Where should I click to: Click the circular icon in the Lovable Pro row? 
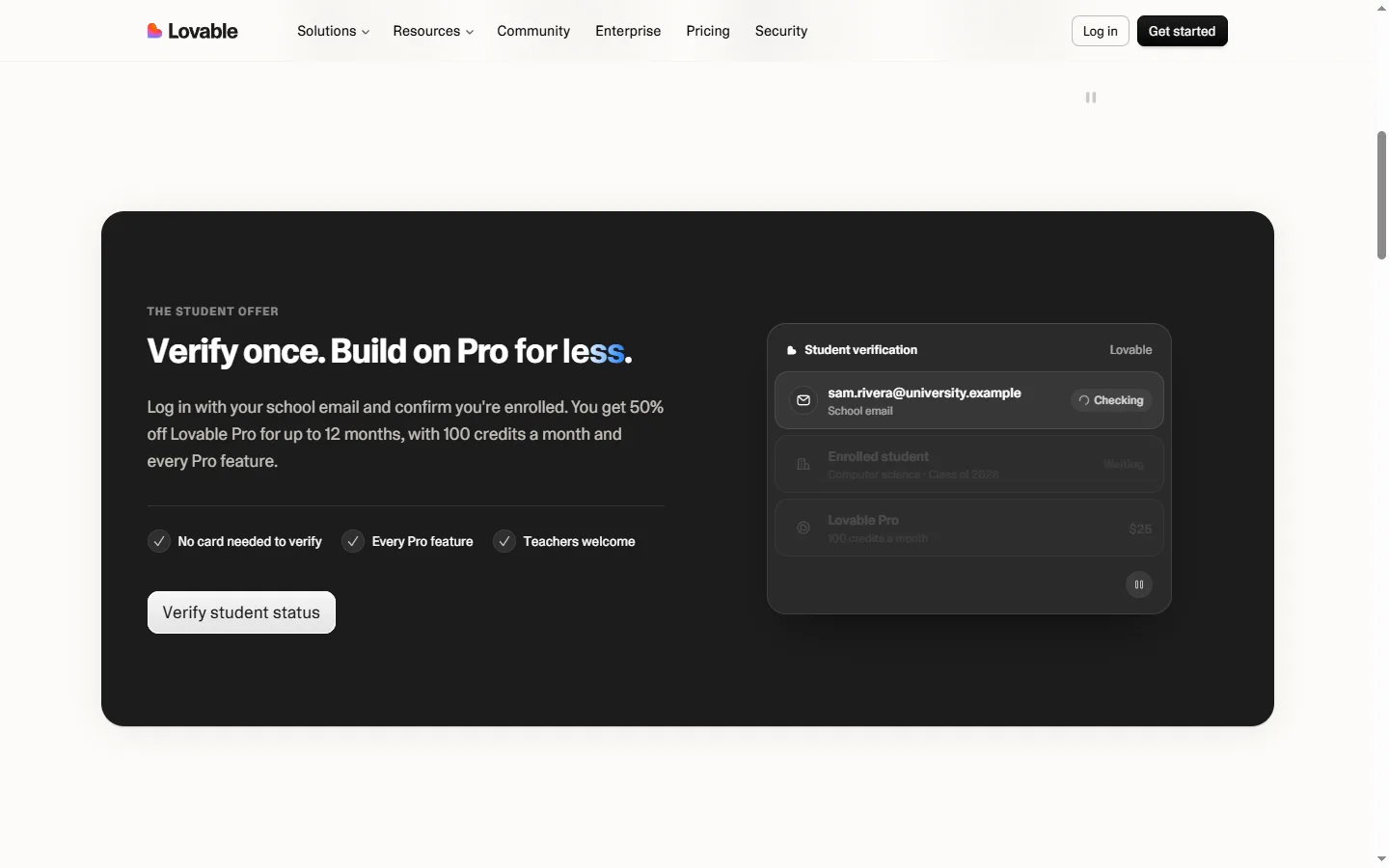pyautogui.click(x=803, y=529)
